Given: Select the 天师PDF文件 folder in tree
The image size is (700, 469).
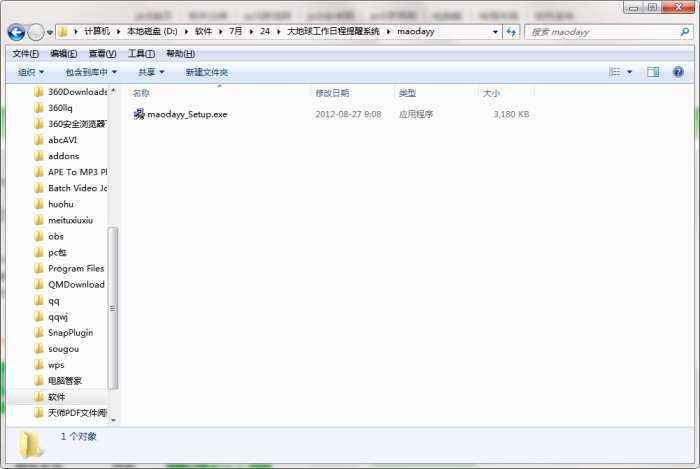Looking at the screenshot, I should click(71, 413).
